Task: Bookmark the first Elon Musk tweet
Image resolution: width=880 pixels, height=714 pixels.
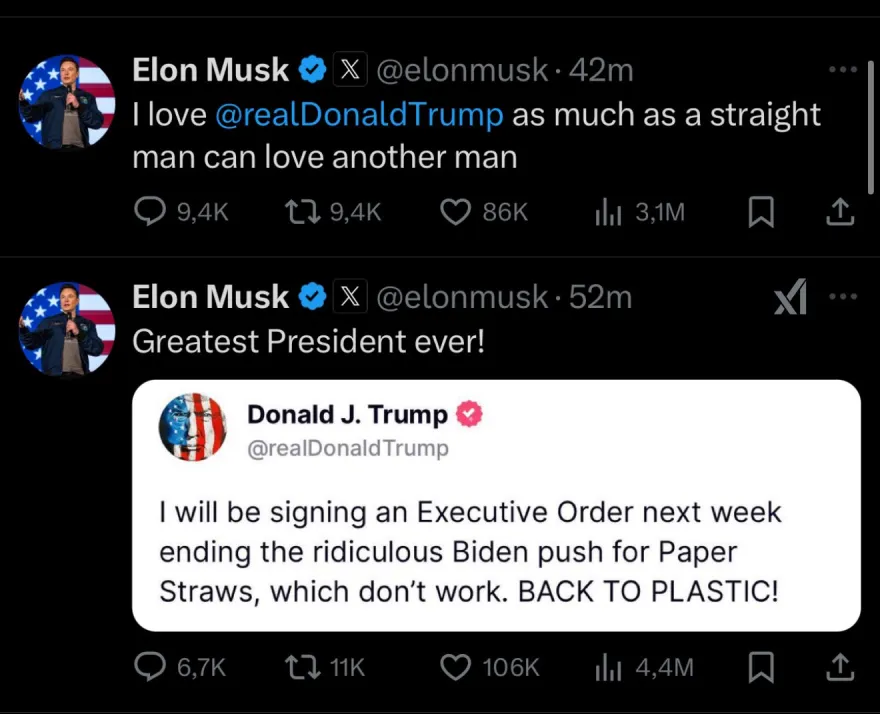Action: pyautogui.click(x=762, y=211)
